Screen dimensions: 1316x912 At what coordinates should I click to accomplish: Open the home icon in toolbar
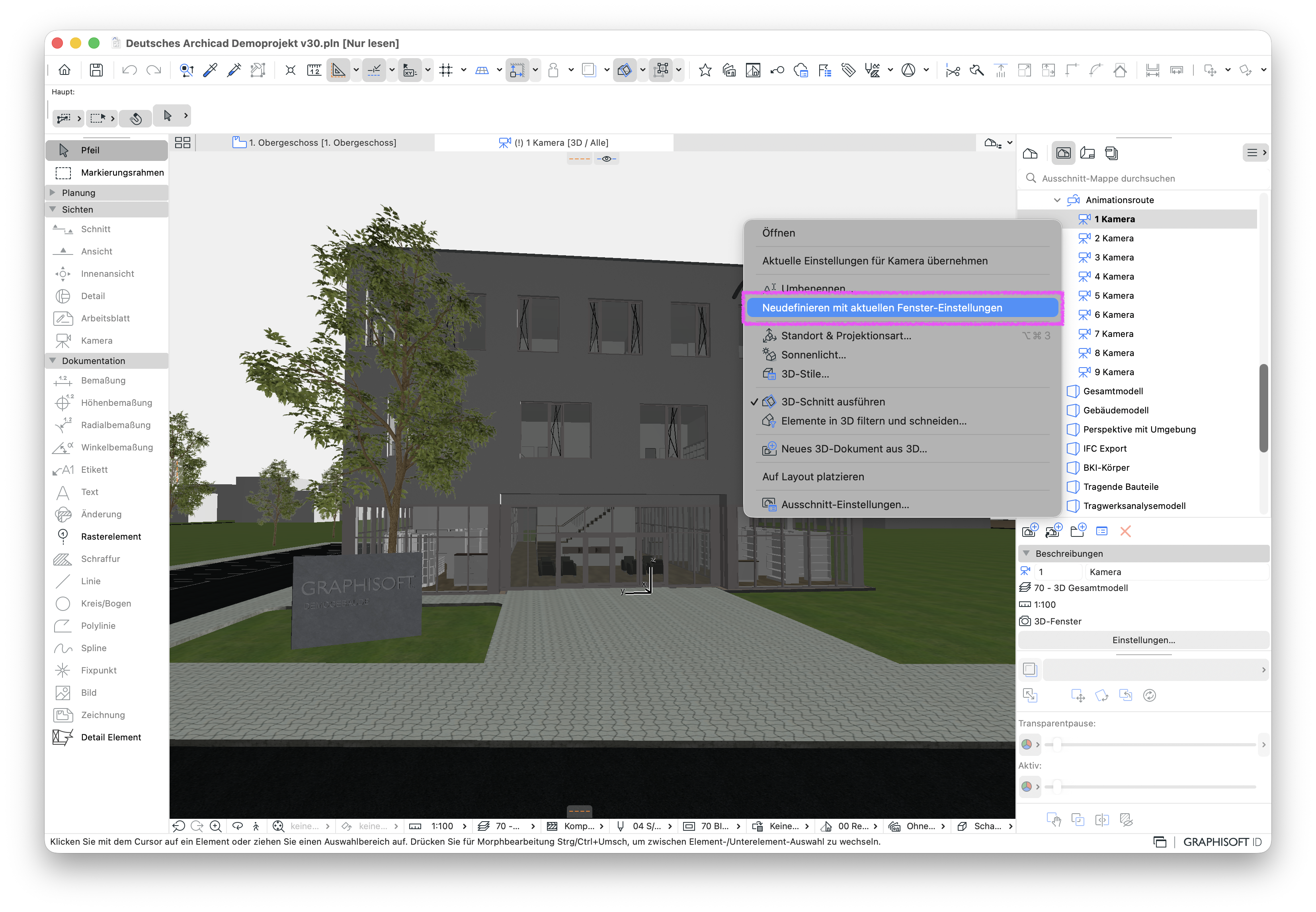(x=64, y=70)
